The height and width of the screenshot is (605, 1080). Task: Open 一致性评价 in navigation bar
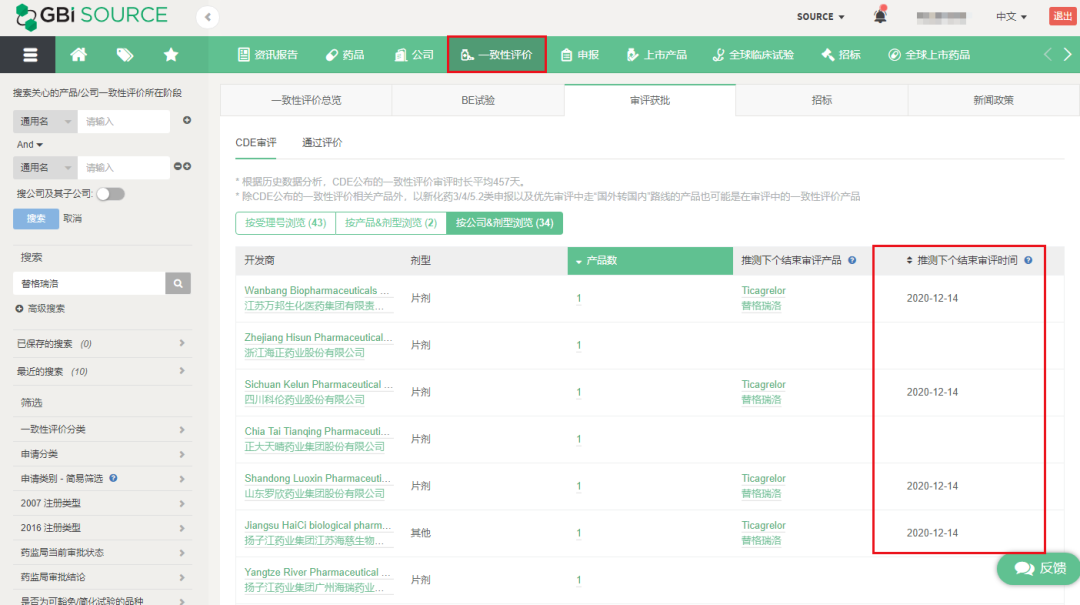497,55
